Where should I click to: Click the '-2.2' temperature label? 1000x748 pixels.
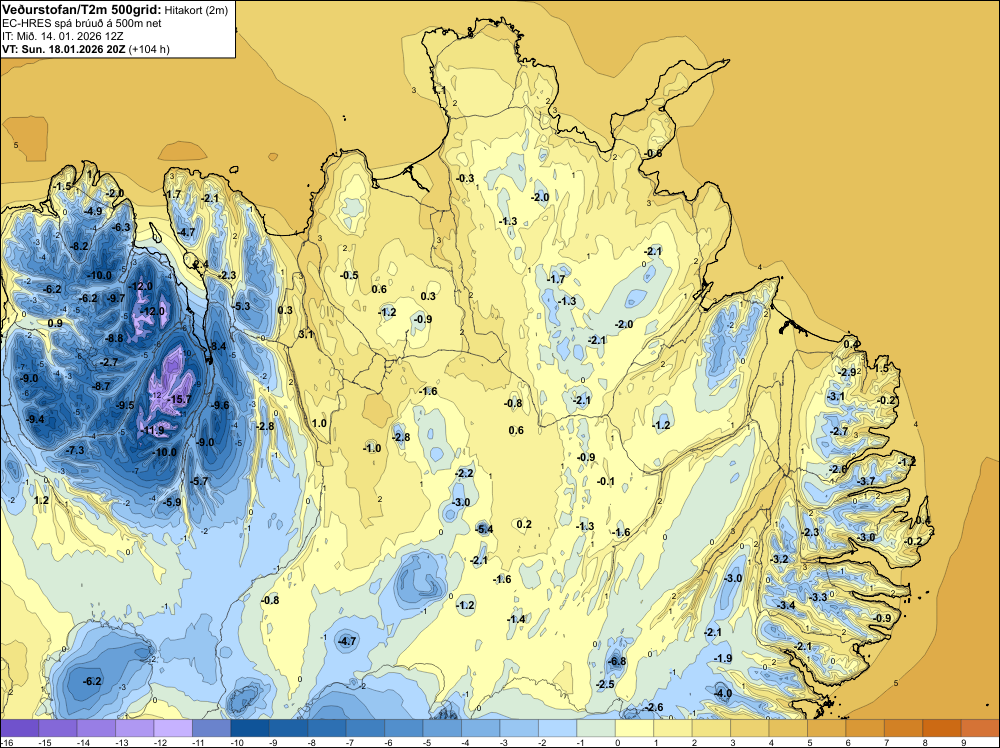[x=464, y=473]
